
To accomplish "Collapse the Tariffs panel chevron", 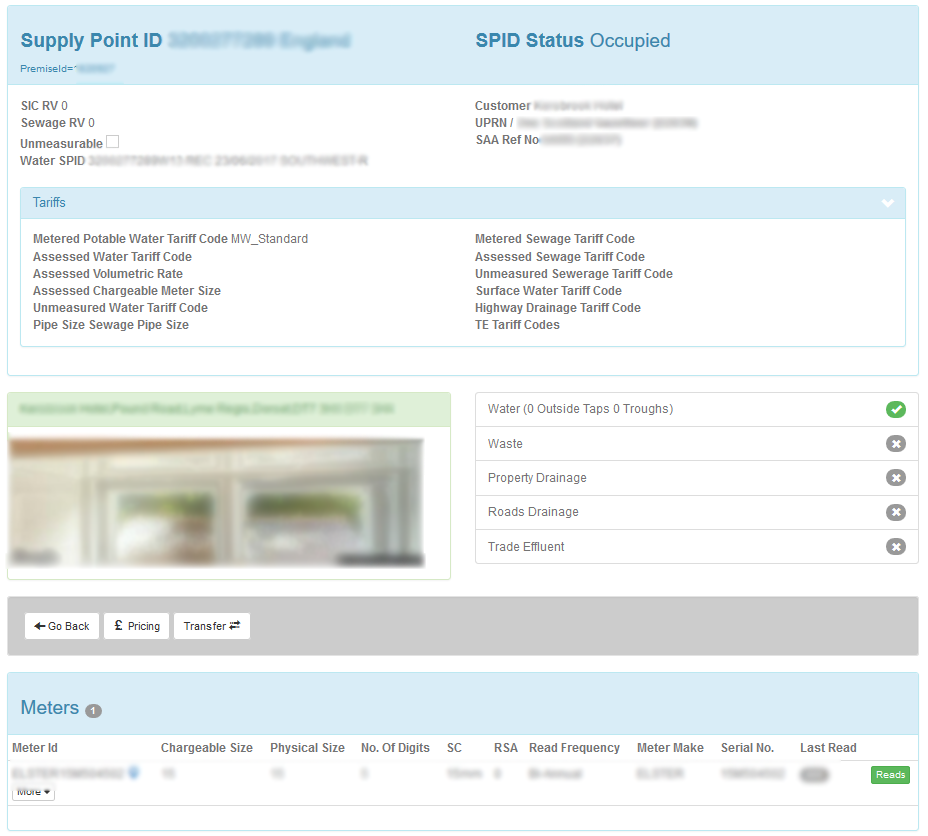I will point(887,203).
